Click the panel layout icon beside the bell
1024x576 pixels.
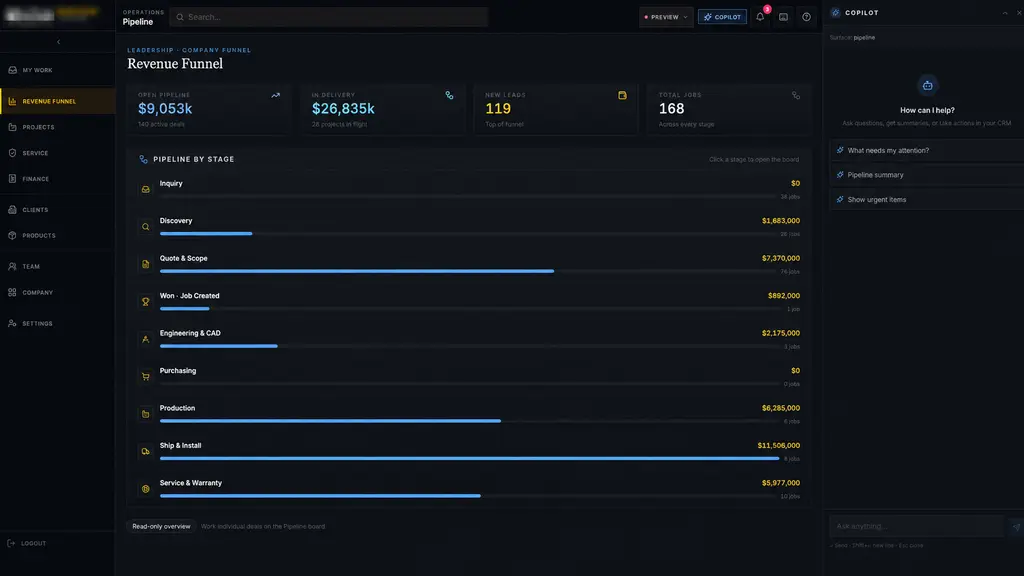(783, 17)
